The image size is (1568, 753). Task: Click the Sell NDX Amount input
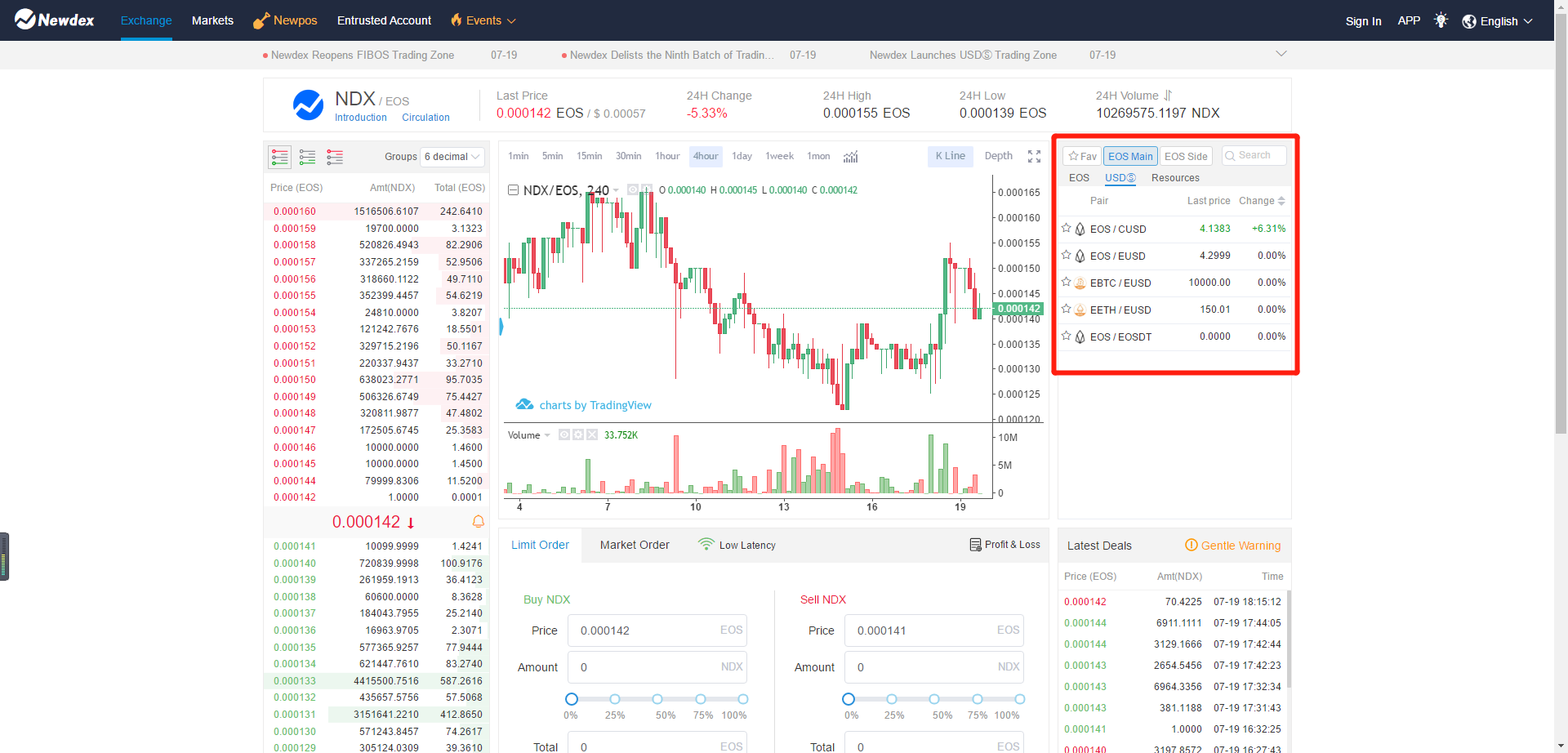pyautogui.click(x=934, y=667)
